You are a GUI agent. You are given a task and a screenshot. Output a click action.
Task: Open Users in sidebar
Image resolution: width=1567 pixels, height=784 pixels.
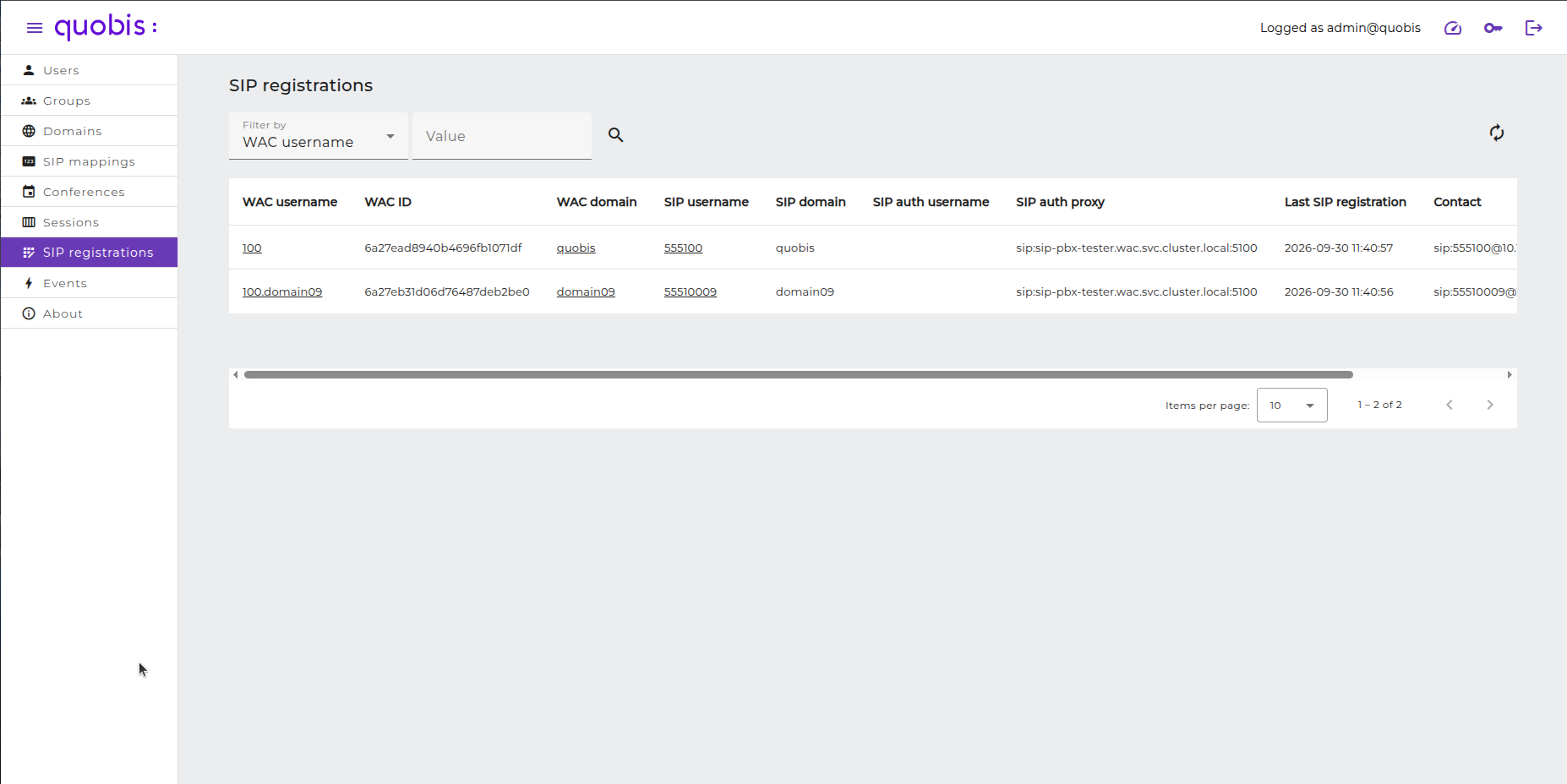pyautogui.click(x=89, y=70)
